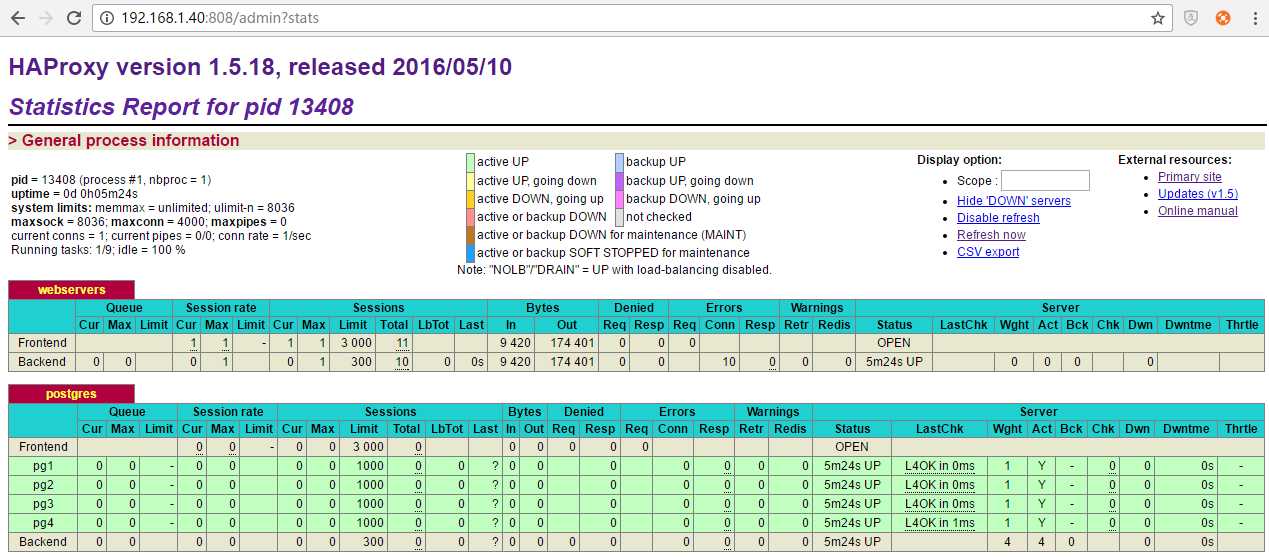The height and width of the screenshot is (557, 1269).
Task: Click the pg1 server name cell
Action: point(43,466)
